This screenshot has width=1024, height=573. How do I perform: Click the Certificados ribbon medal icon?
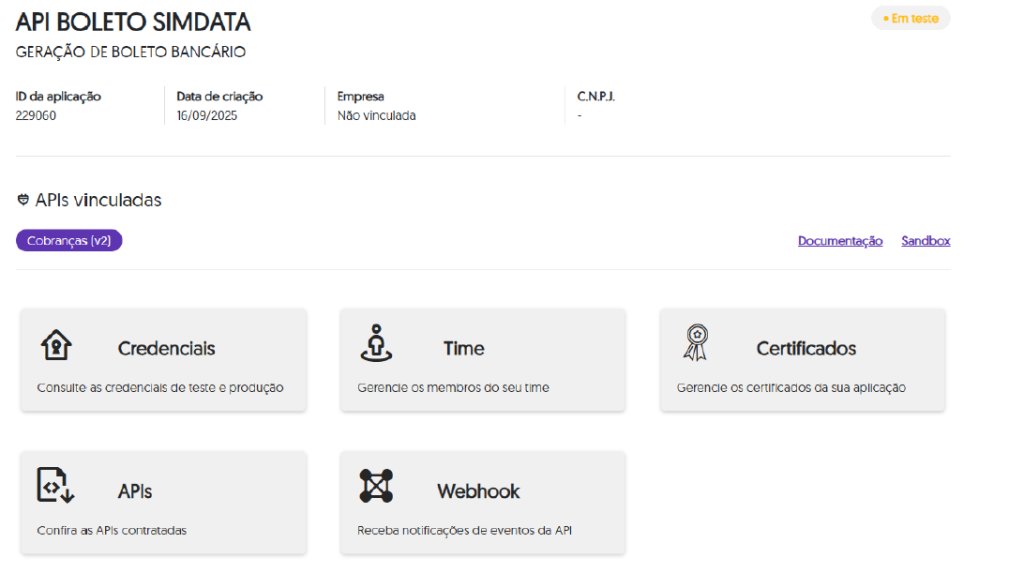coord(695,343)
